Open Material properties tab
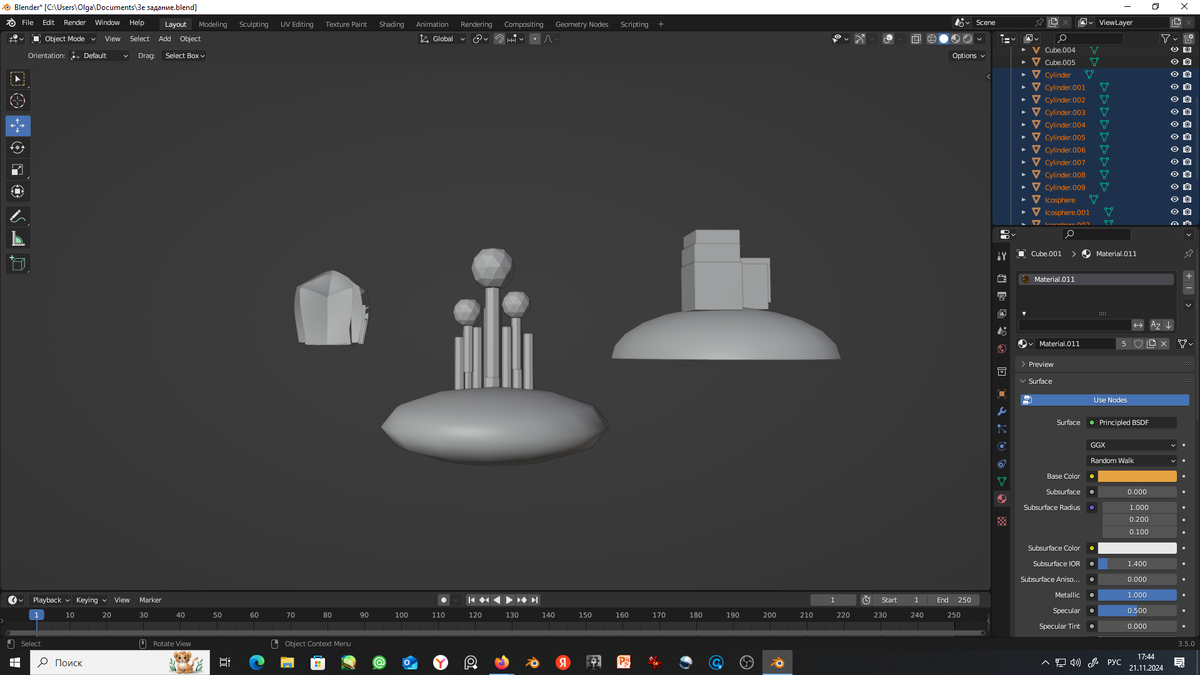 click(x=1002, y=499)
